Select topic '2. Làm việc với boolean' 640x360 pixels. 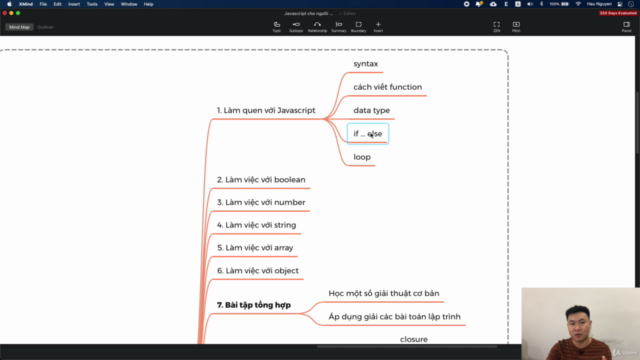261,180
